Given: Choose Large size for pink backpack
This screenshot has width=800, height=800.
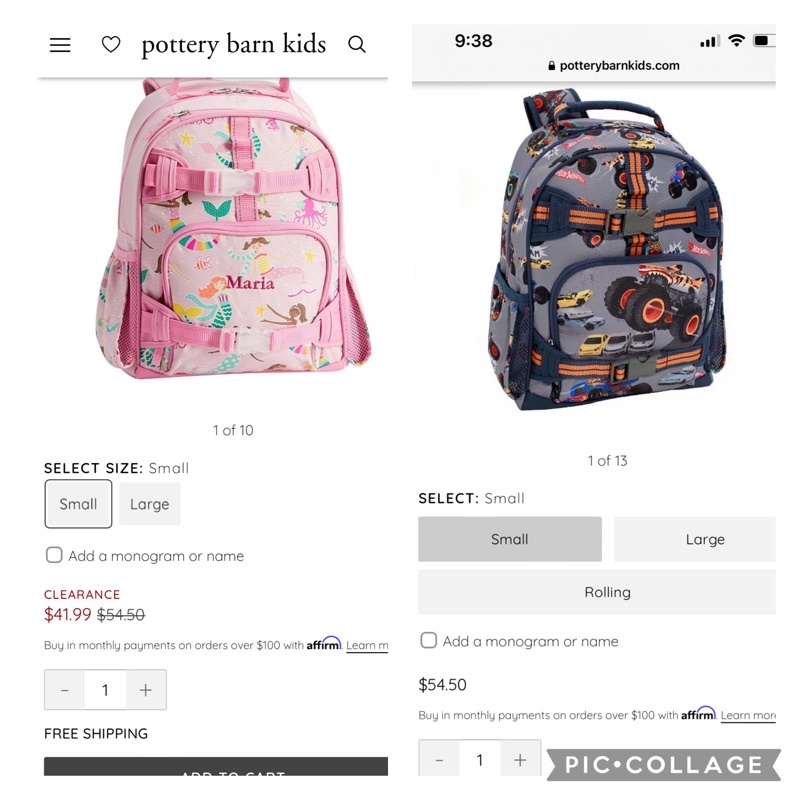Looking at the screenshot, I should 149,504.
